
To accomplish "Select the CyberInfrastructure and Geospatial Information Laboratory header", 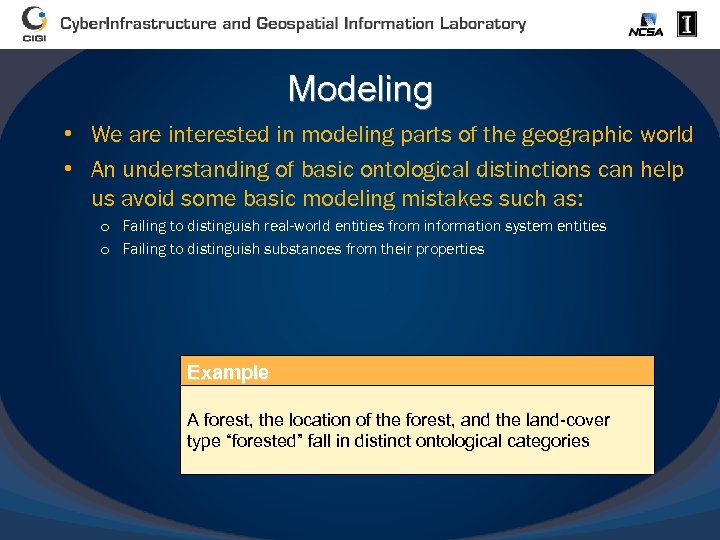I will pyautogui.click(x=293, y=23).
